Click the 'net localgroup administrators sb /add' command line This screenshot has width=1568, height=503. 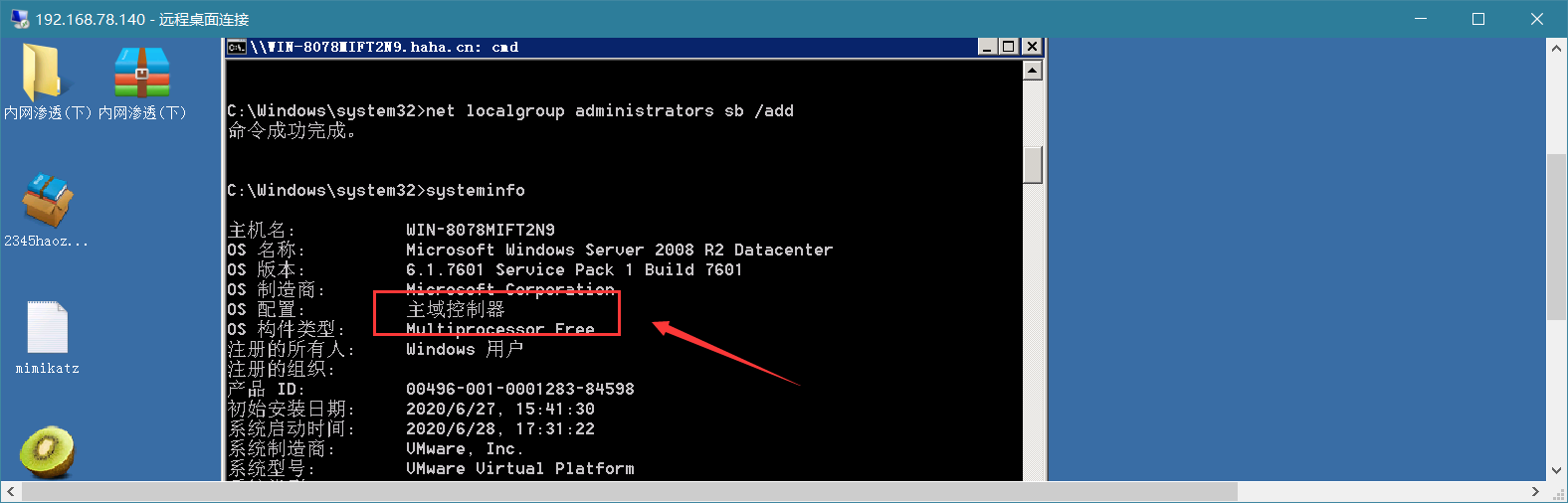[x=510, y=110]
